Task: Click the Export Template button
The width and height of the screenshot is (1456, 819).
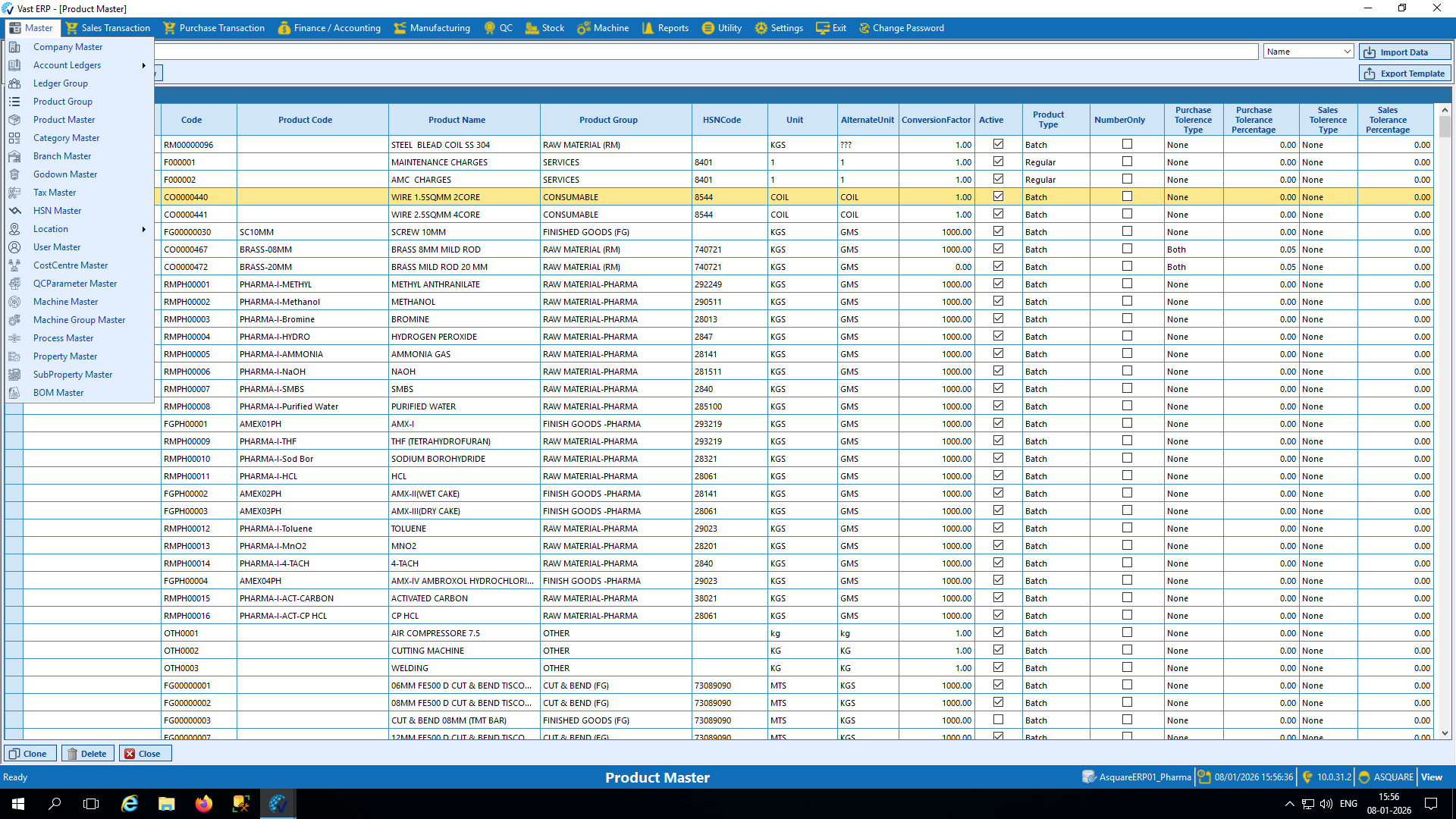Action: pos(1404,74)
